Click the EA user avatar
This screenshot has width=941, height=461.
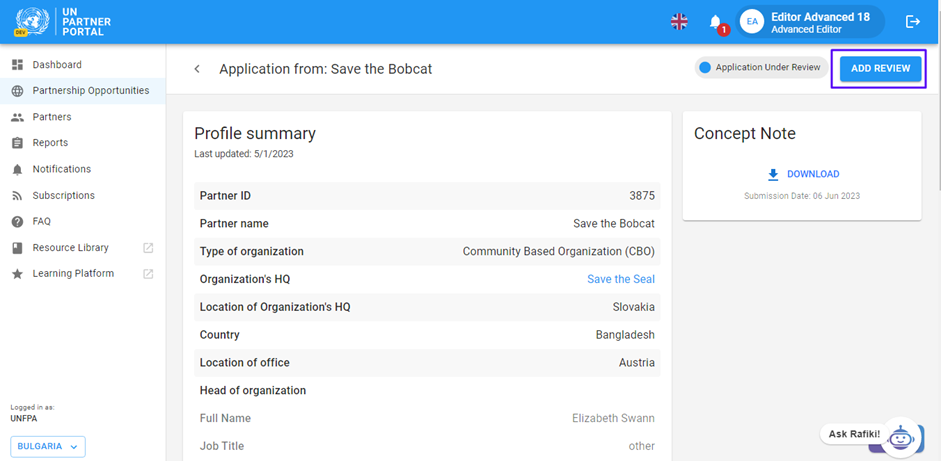click(x=752, y=22)
